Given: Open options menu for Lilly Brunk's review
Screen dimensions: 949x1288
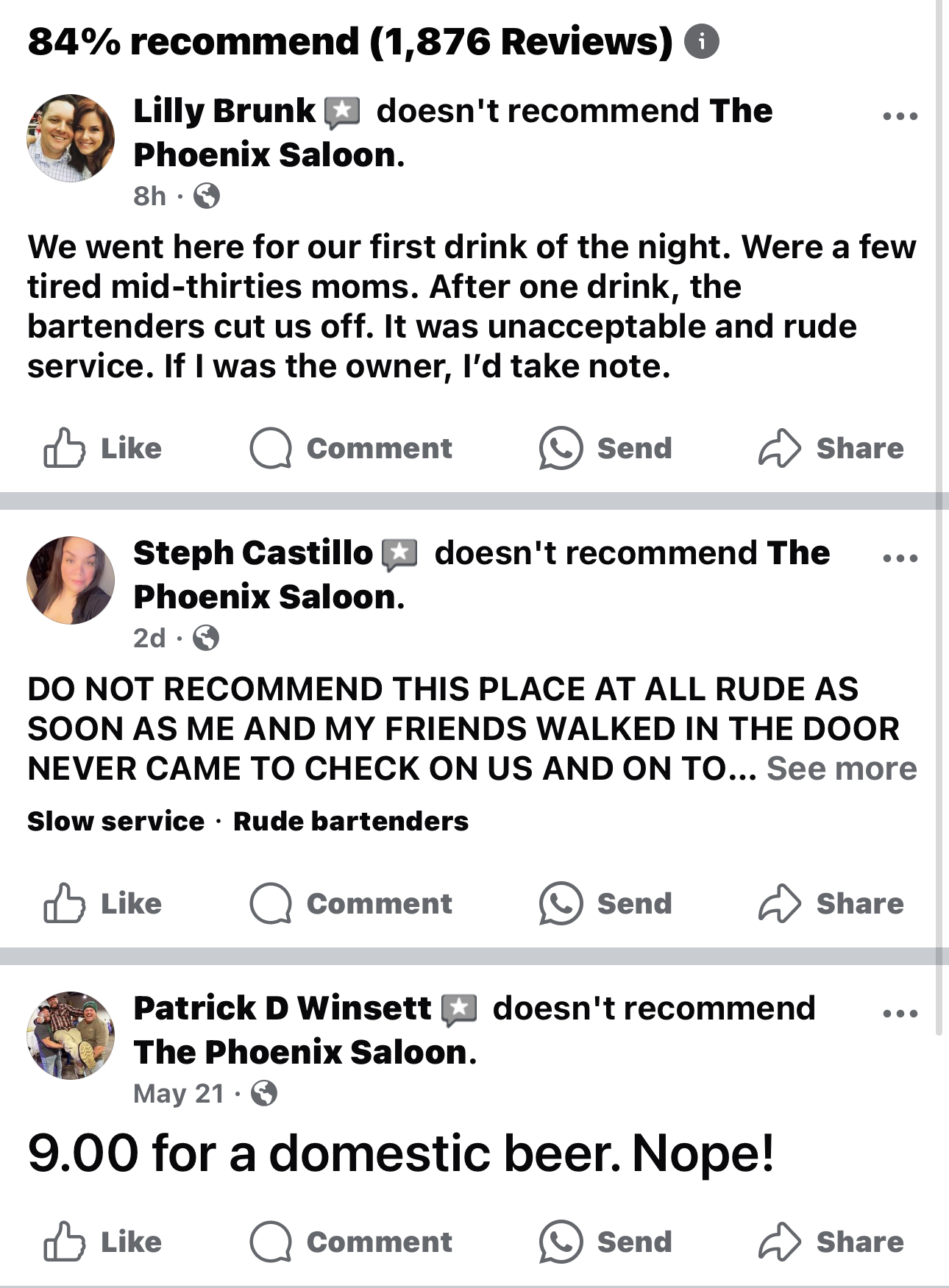Looking at the screenshot, I should pos(900,116).
